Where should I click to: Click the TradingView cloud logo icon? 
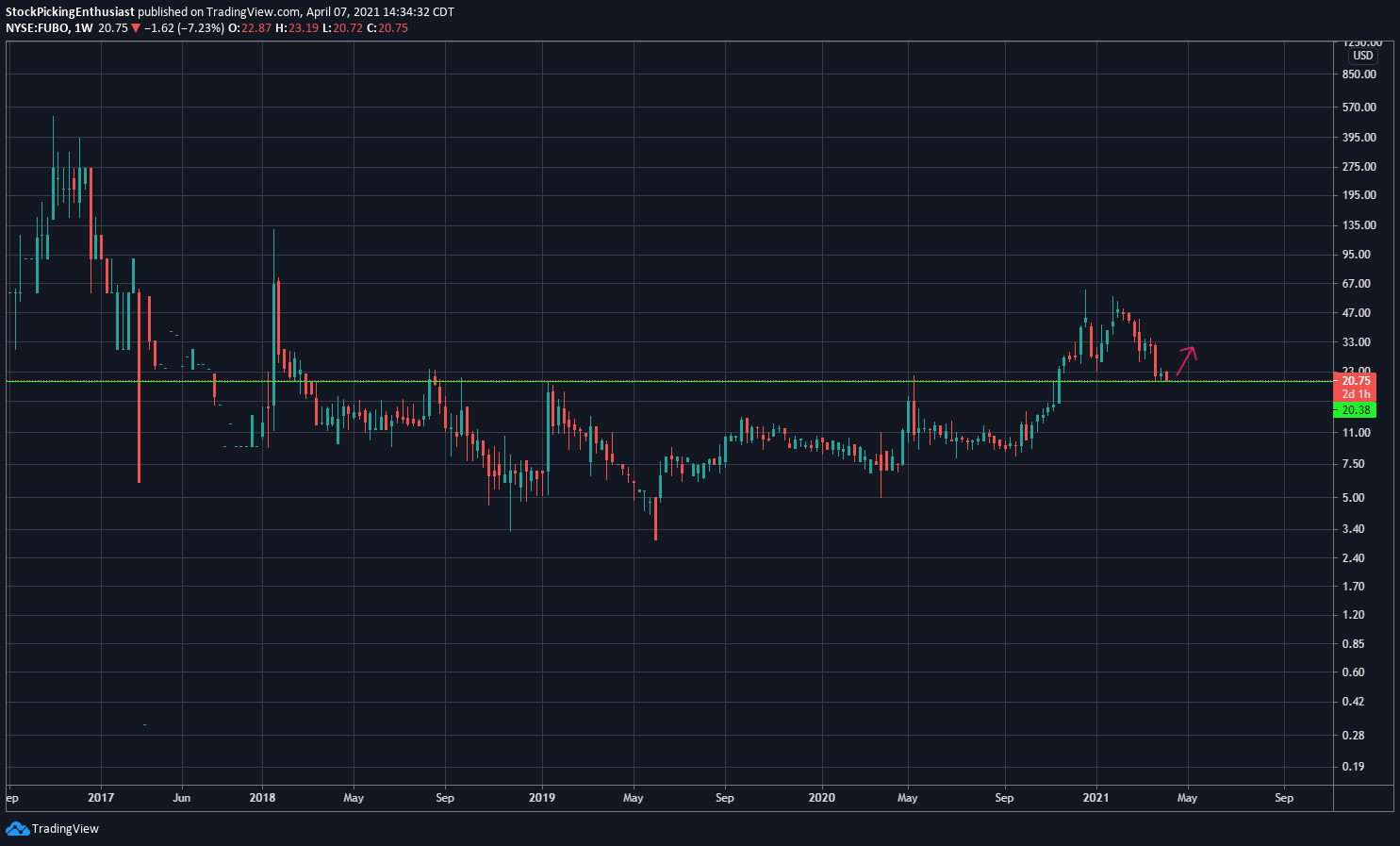pos(17,828)
